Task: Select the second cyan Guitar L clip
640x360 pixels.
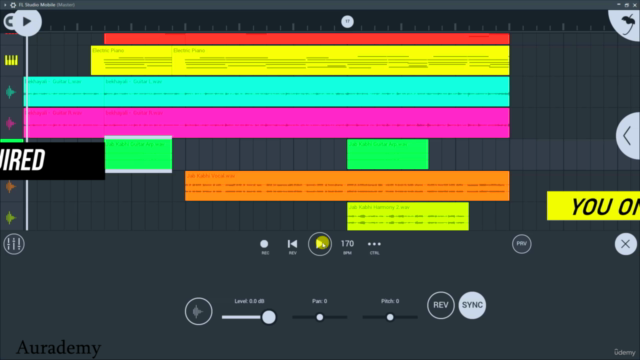Action: [x=307, y=91]
